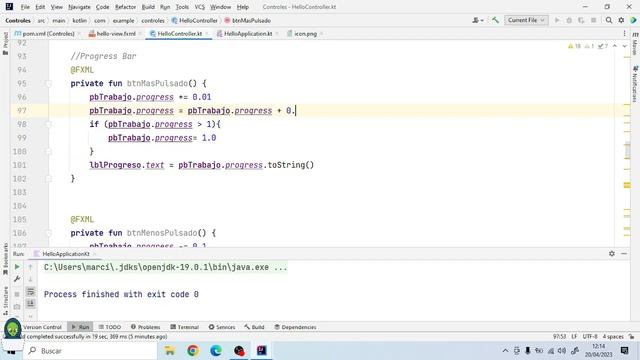Screen dimensions: 640x360
Task: Open Run panel gear options
Action: pos(612,253)
